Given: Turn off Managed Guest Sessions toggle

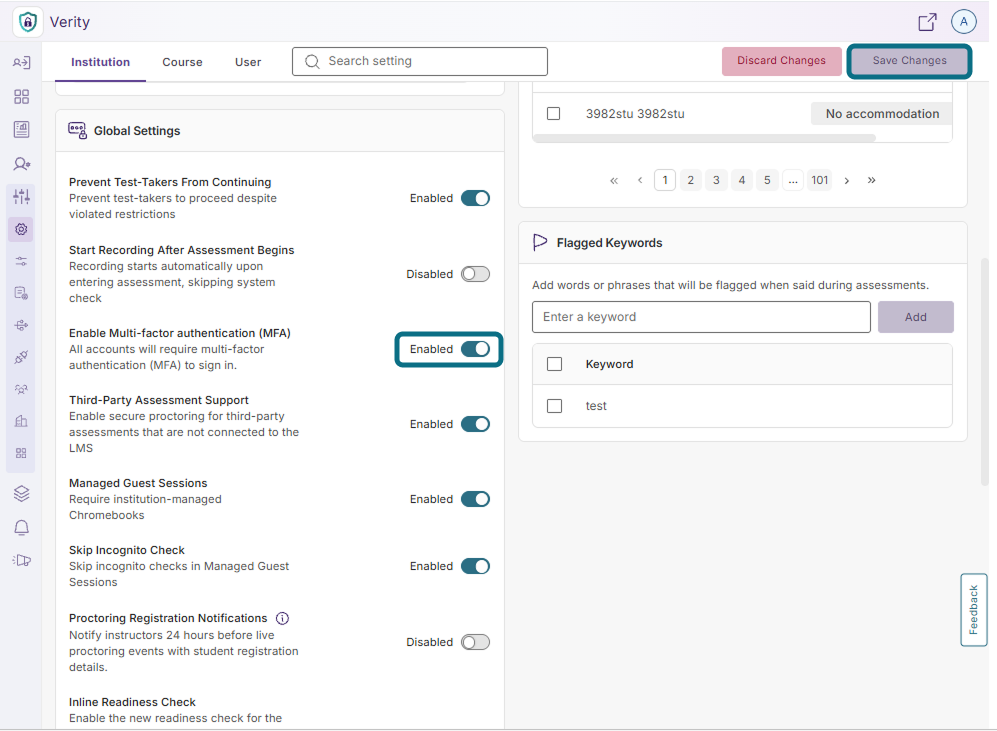Looking at the screenshot, I should click(475, 499).
